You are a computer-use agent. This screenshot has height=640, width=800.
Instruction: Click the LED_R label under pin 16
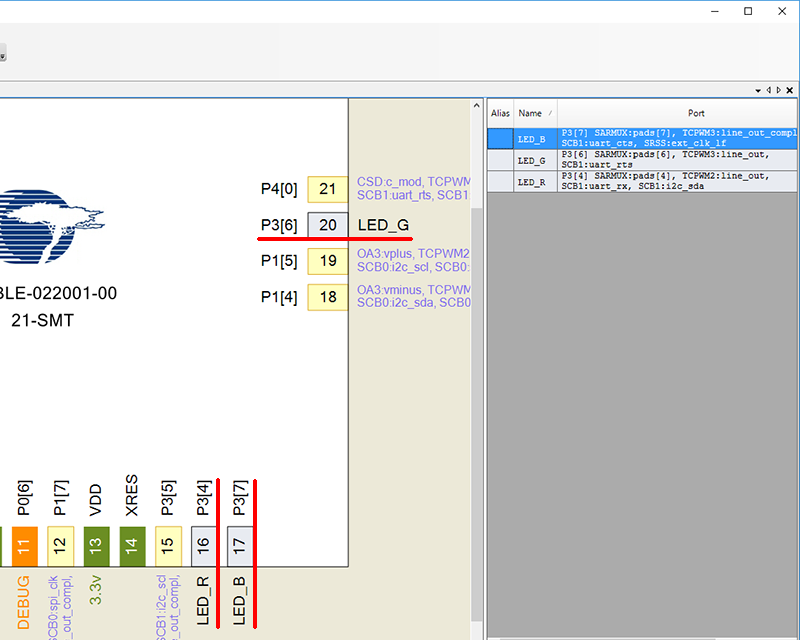(x=203, y=601)
